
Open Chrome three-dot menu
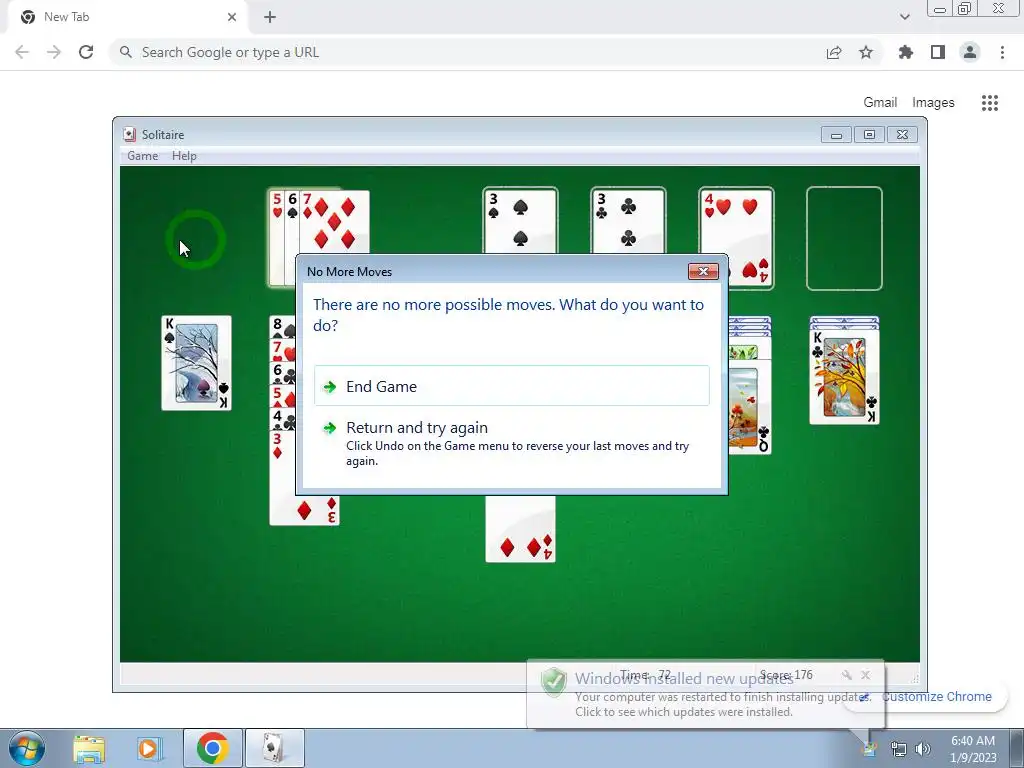pos(1002,52)
